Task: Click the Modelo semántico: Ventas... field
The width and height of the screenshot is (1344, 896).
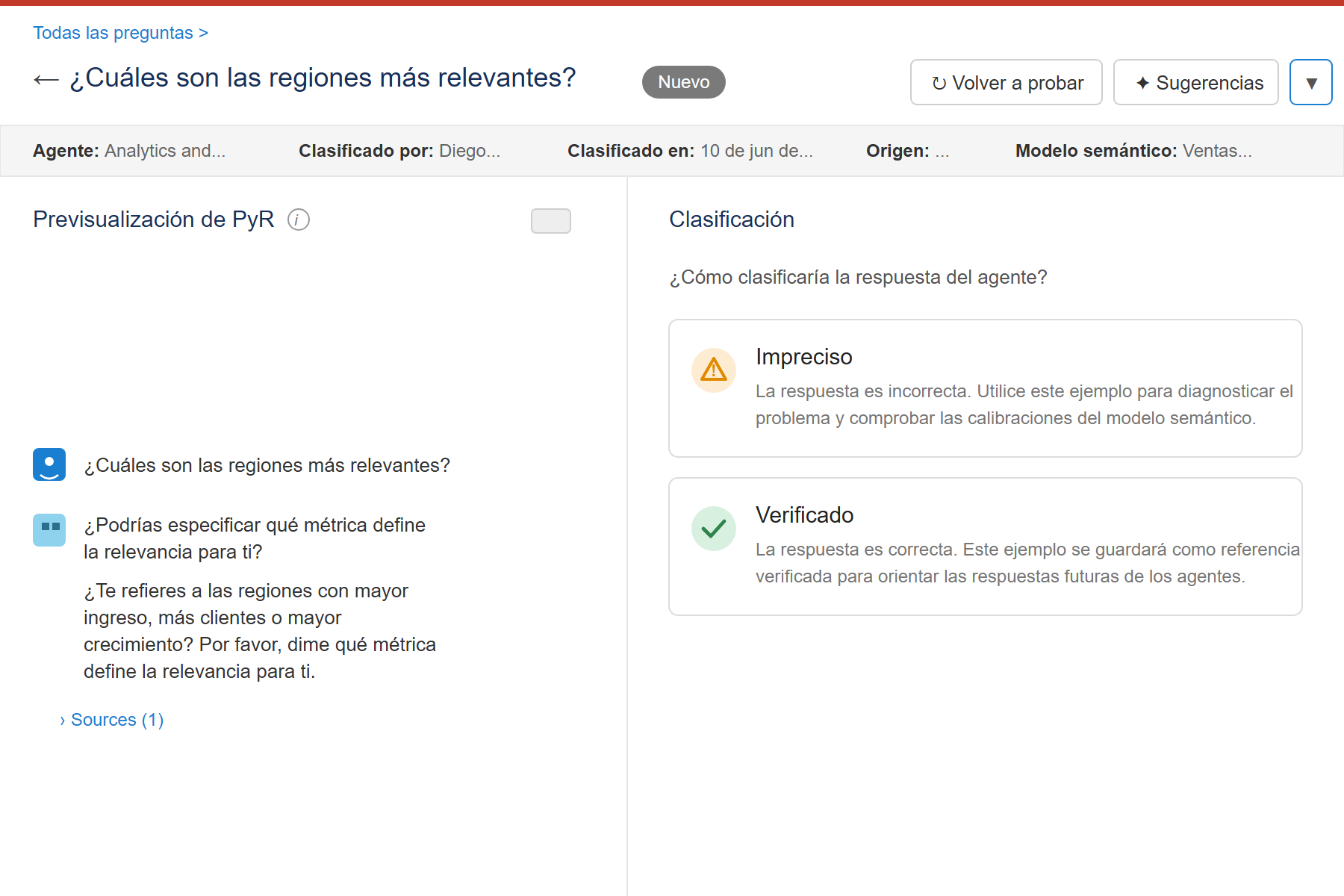Action: tap(1133, 151)
